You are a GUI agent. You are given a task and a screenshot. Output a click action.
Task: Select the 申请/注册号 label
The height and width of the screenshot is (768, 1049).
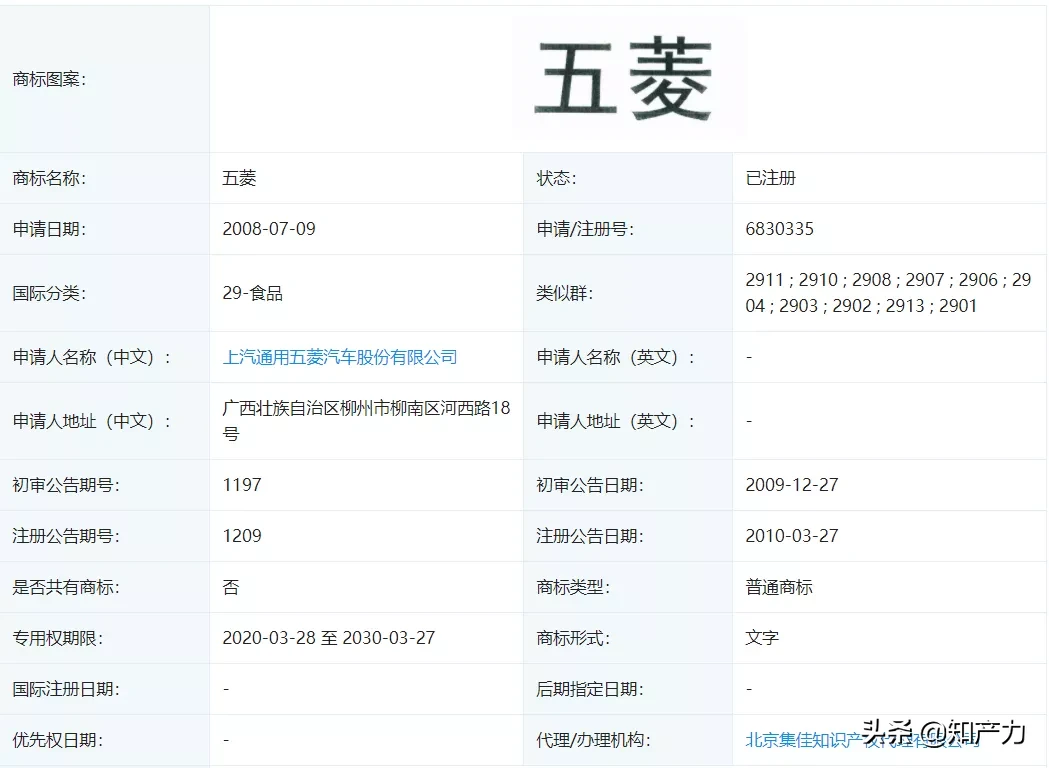(x=585, y=229)
